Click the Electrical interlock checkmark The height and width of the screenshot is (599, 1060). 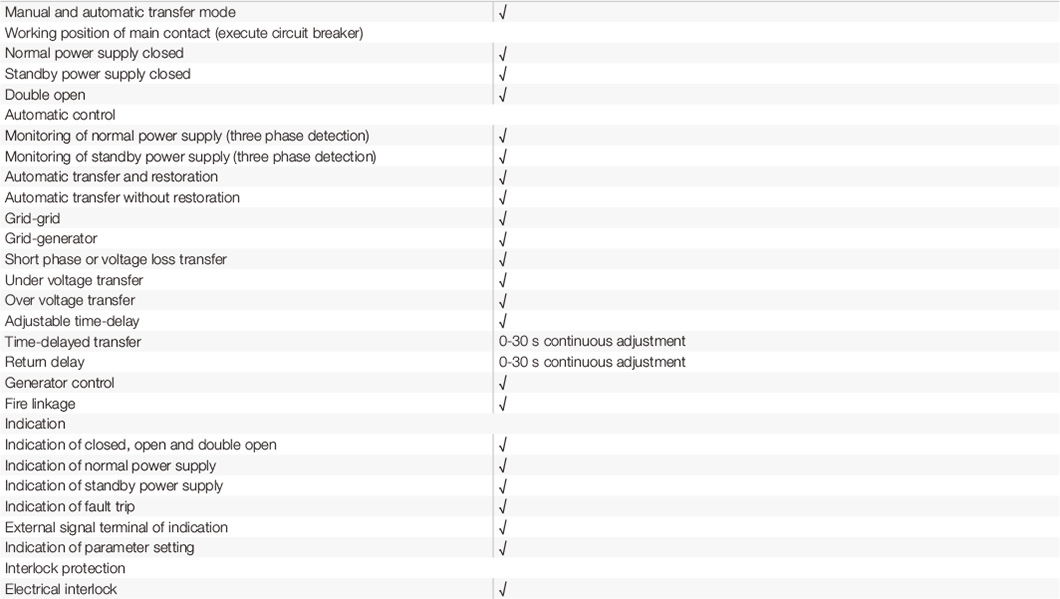click(x=503, y=590)
